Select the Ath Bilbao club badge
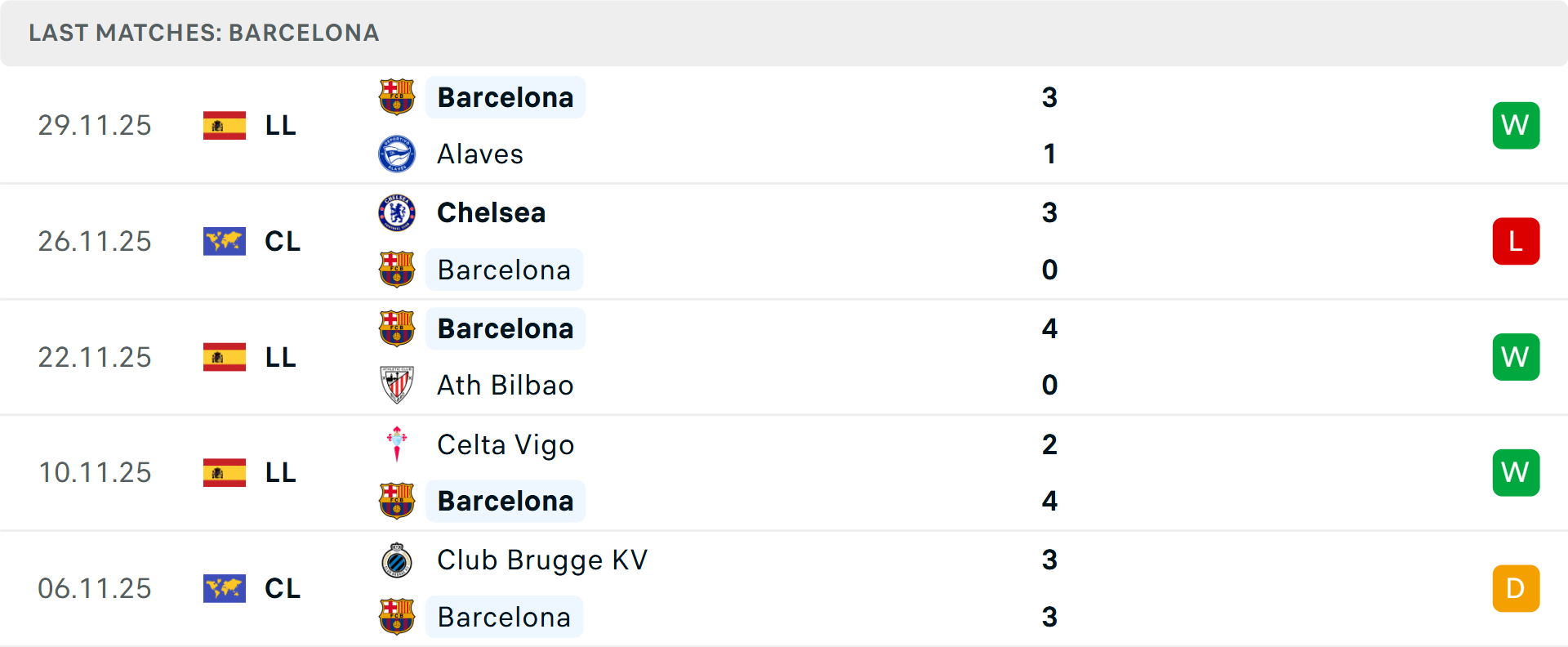Screen dimensions: 1568x647 397,385
